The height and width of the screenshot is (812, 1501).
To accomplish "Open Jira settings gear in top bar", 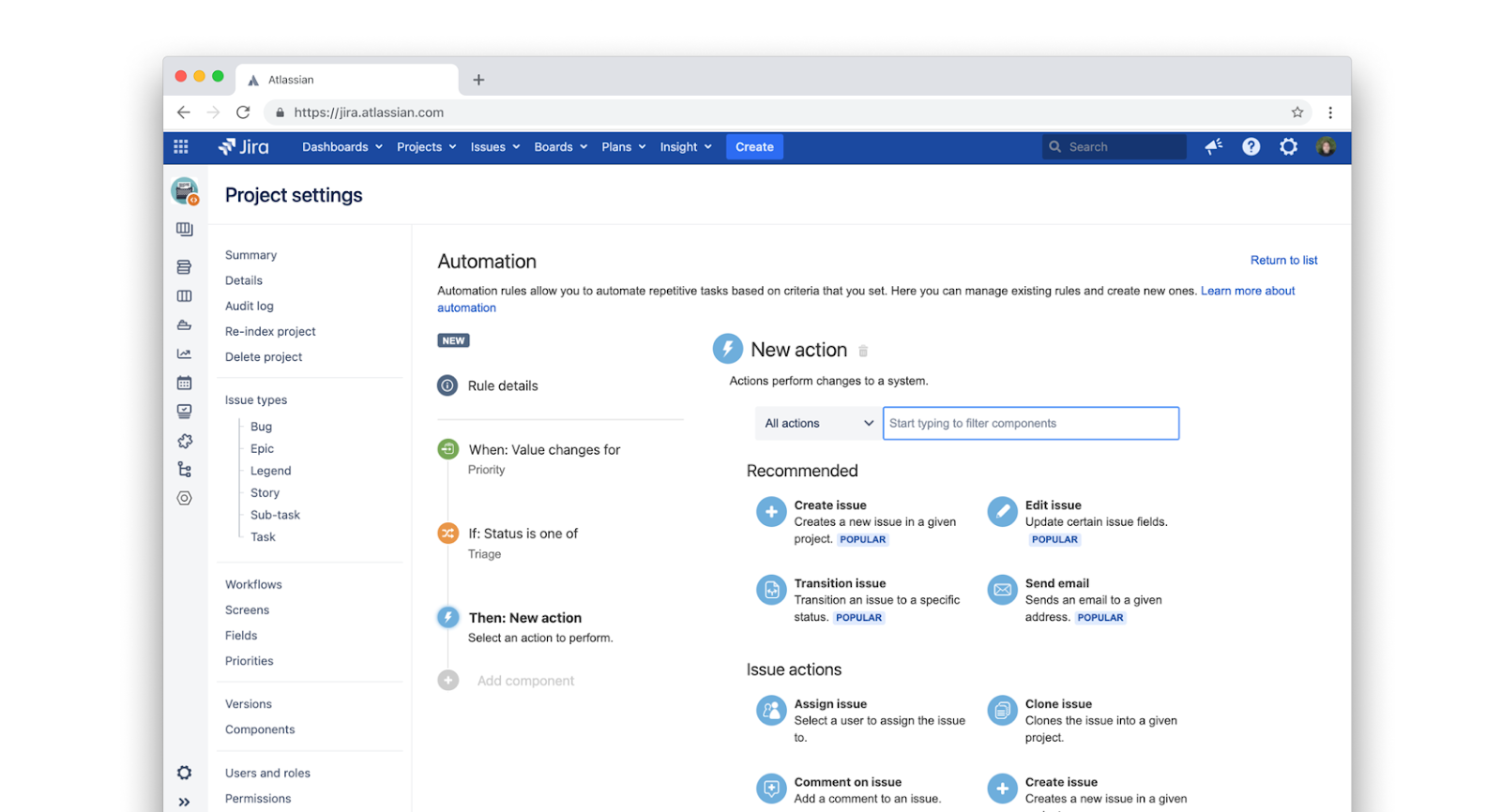I will point(1289,146).
